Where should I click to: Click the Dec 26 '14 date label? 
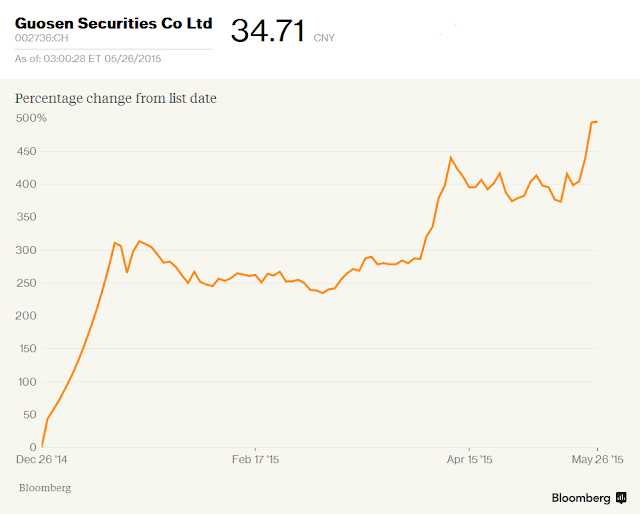[x=44, y=459]
